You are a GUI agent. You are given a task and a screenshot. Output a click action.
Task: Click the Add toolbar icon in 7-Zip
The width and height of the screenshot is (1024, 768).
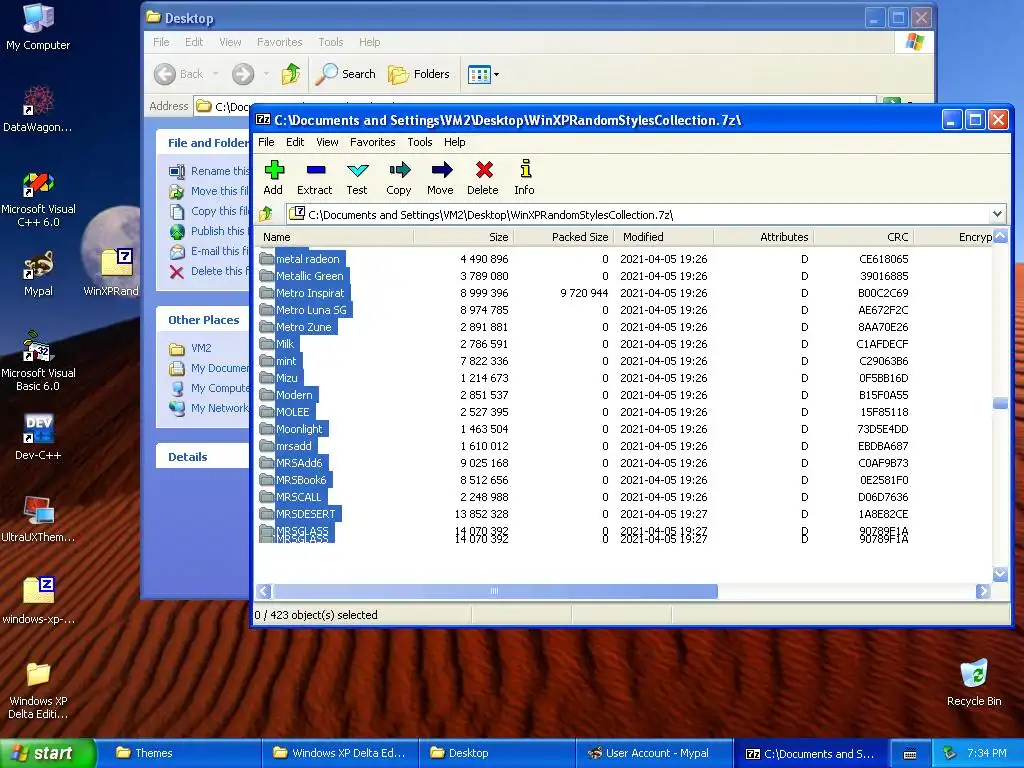tap(274, 178)
